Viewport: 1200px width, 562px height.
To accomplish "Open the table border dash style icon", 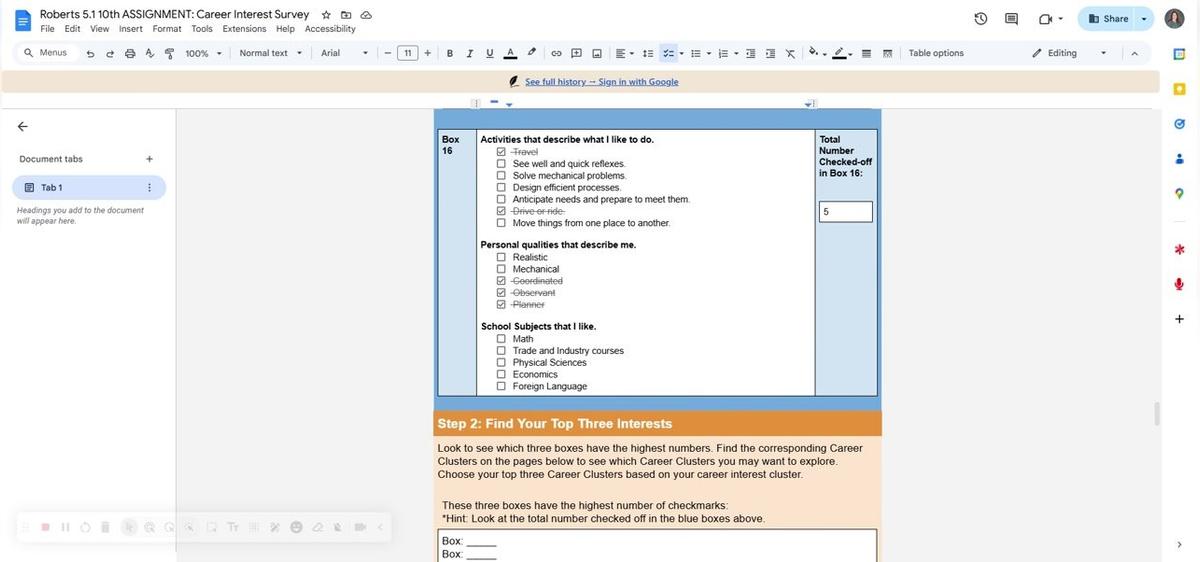I will point(887,53).
